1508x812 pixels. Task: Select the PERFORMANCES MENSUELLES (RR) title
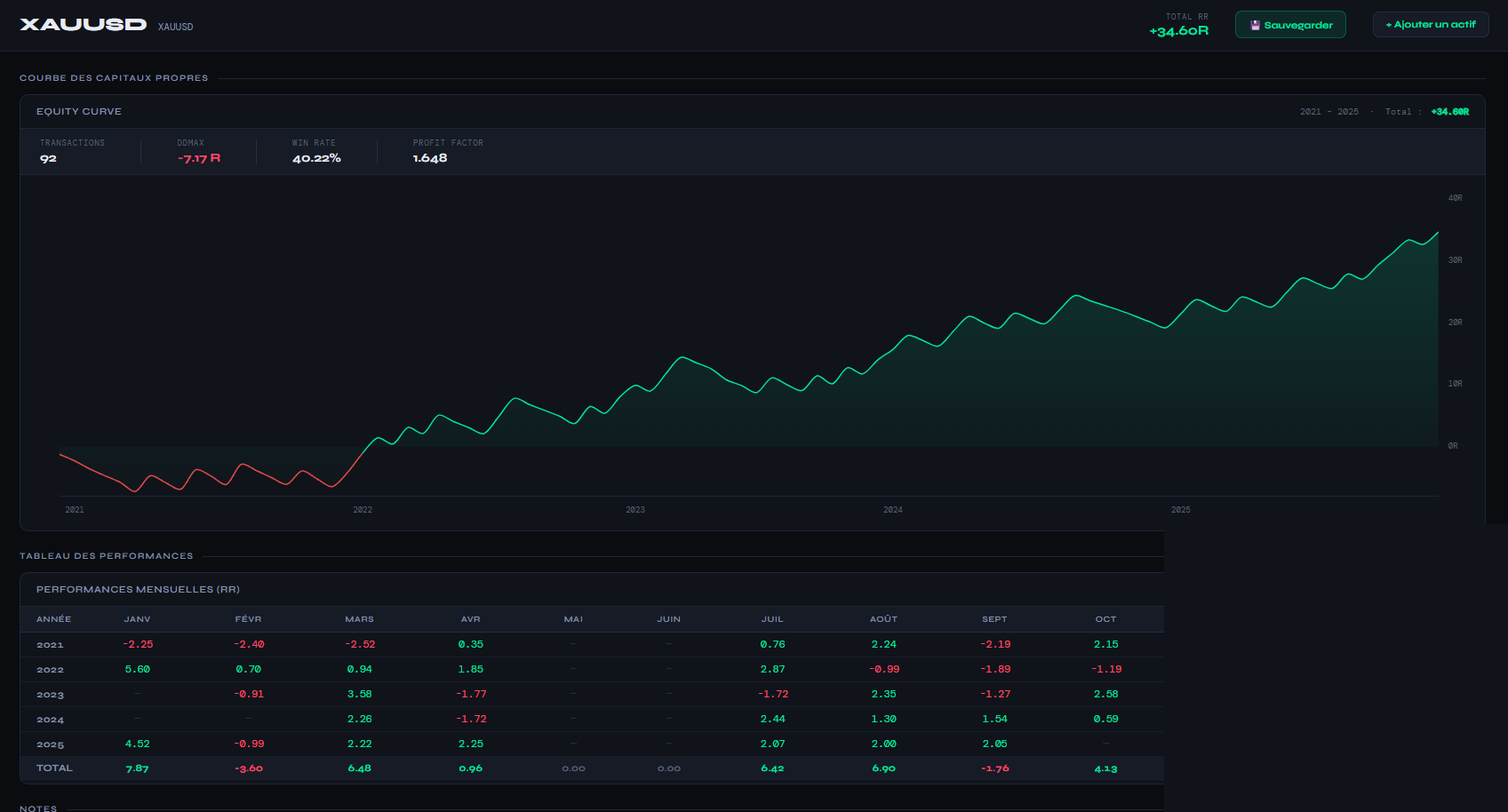point(138,589)
